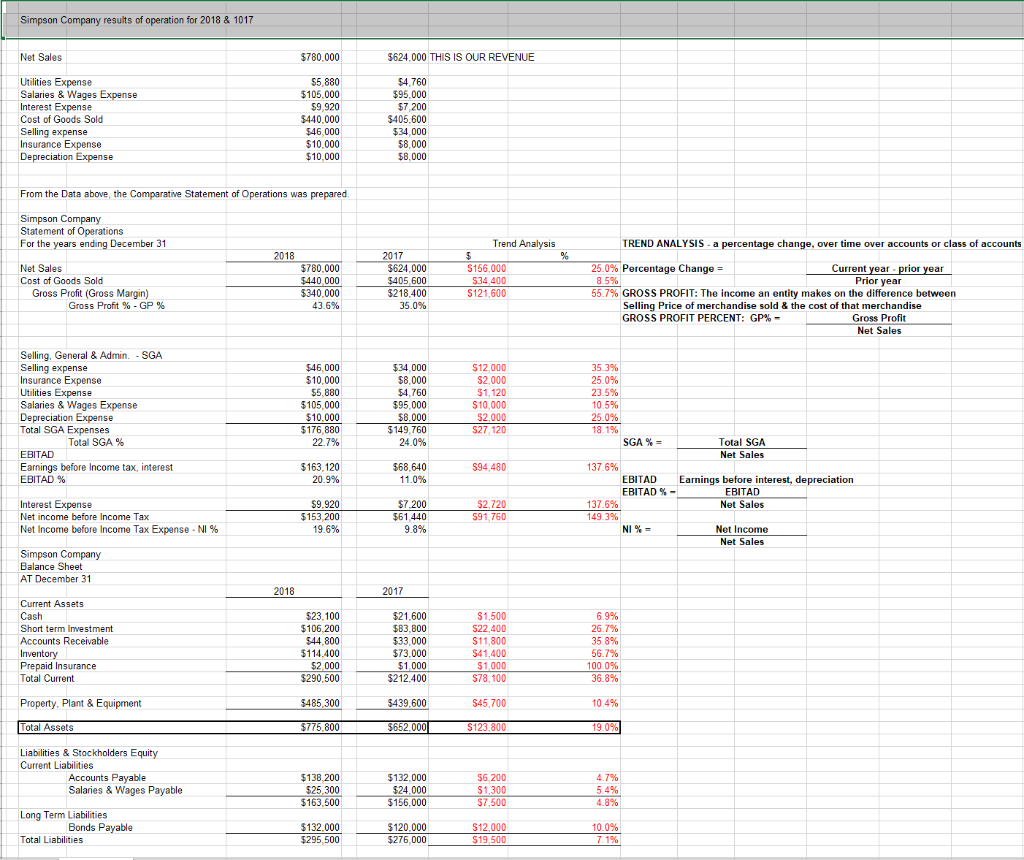
Task: Click the $652,000 Total Assets 2017 cell
Action: pos(407,727)
